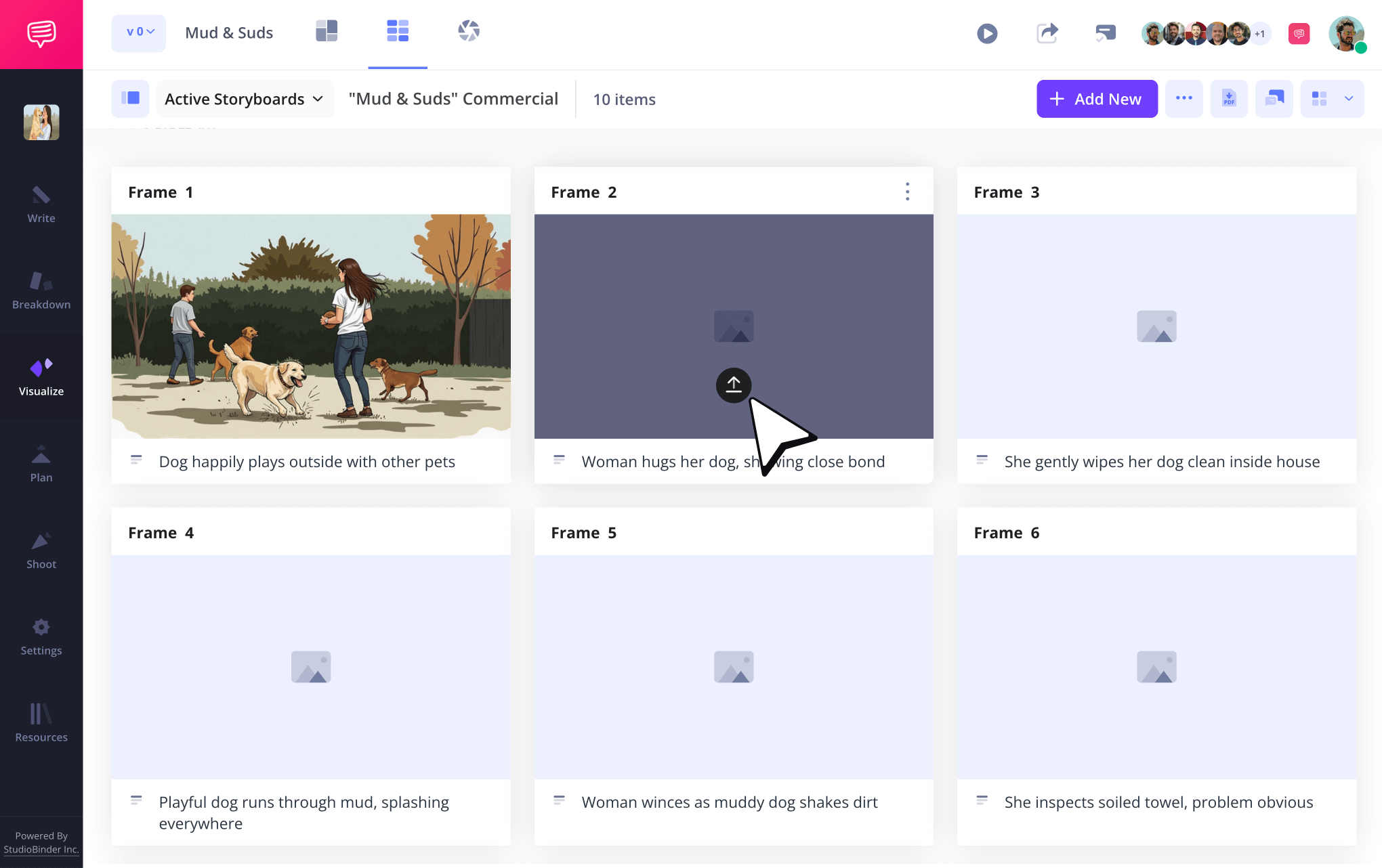This screenshot has height=868, width=1382.
Task: Open StudioBinder Inc. link
Action: pos(41,849)
